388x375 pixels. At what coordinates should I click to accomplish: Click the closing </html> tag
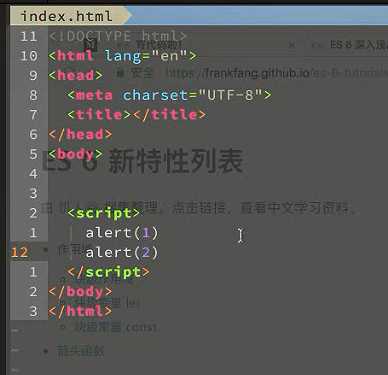[80, 311]
